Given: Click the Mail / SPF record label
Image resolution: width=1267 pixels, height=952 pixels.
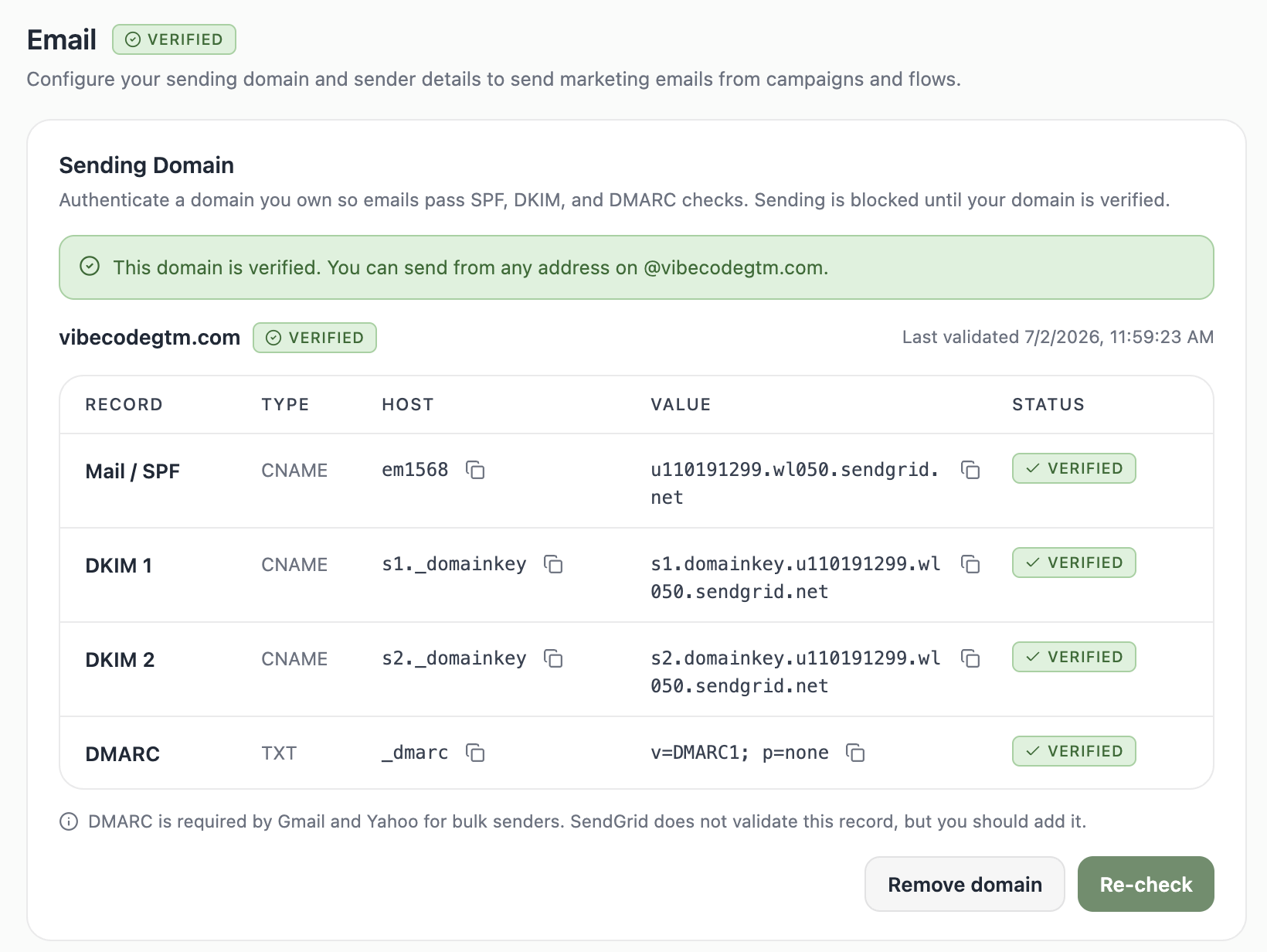Looking at the screenshot, I should [133, 471].
